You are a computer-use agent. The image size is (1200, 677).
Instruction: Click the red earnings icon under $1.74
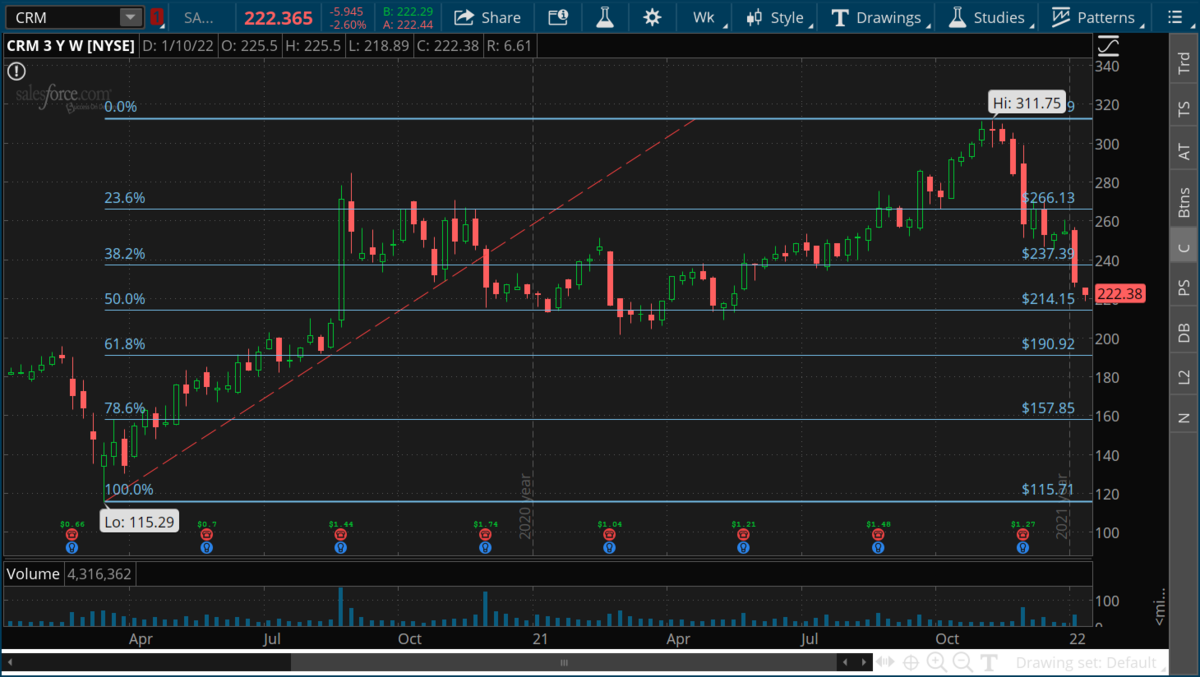[485, 535]
